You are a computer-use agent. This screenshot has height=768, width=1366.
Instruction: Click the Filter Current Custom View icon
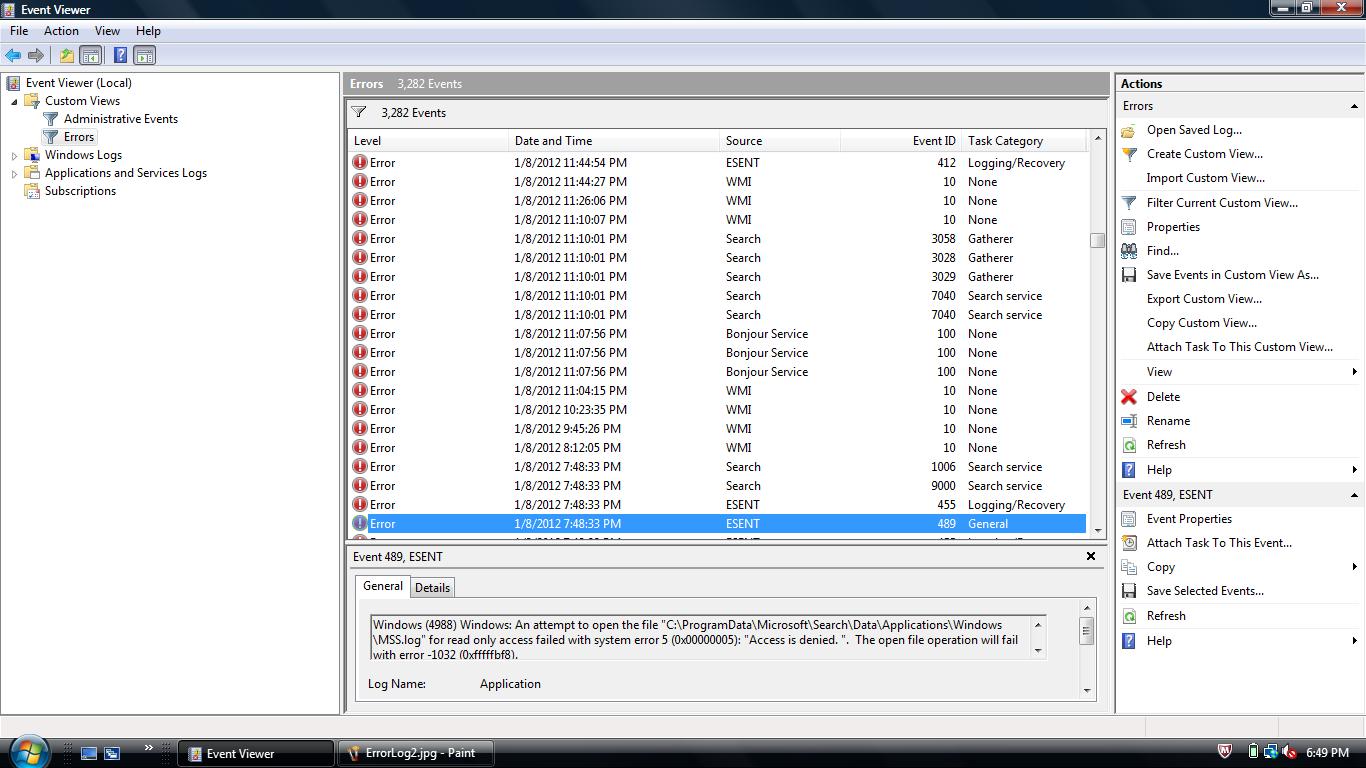click(1129, 203)
